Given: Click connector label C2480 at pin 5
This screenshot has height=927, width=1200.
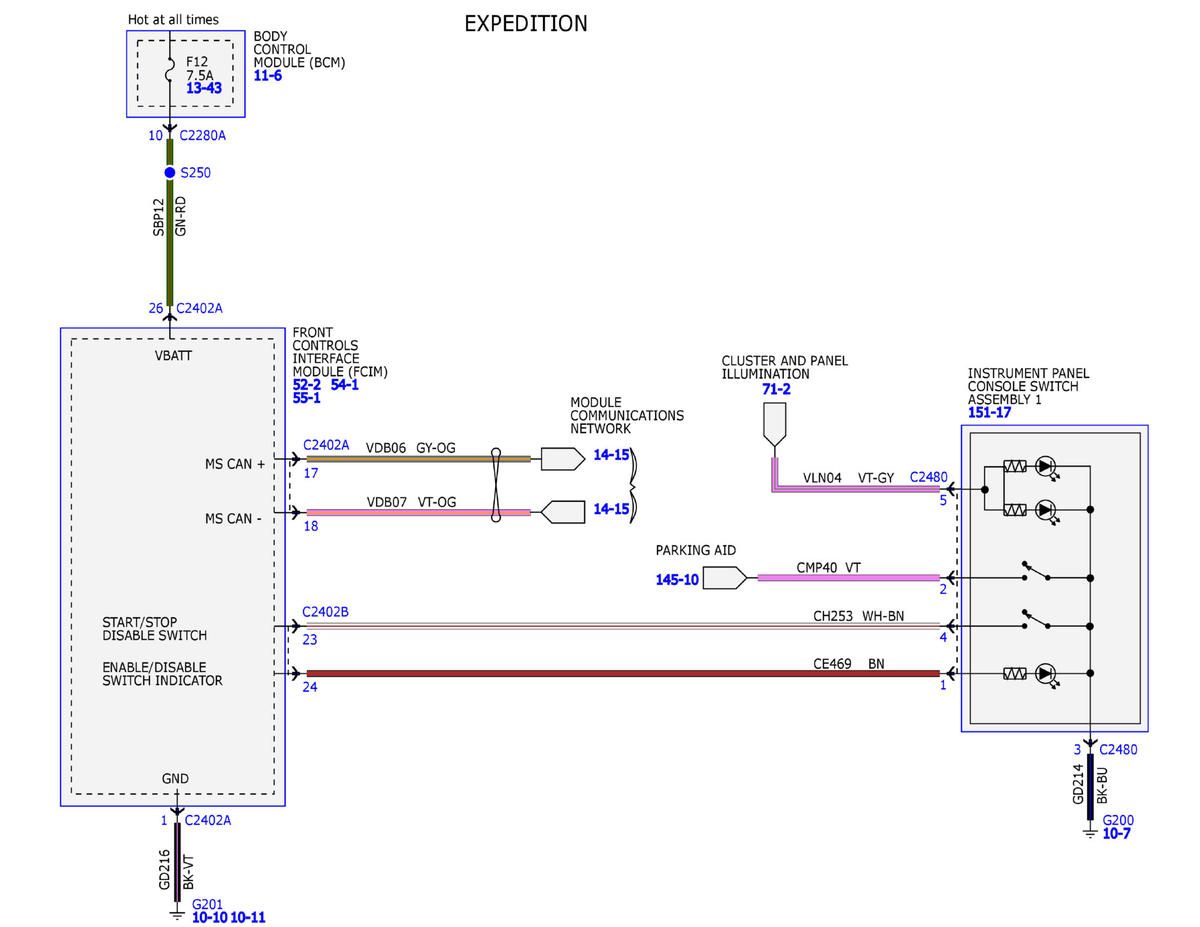Looking at the screenshot, I should click(x=928, y=477).
